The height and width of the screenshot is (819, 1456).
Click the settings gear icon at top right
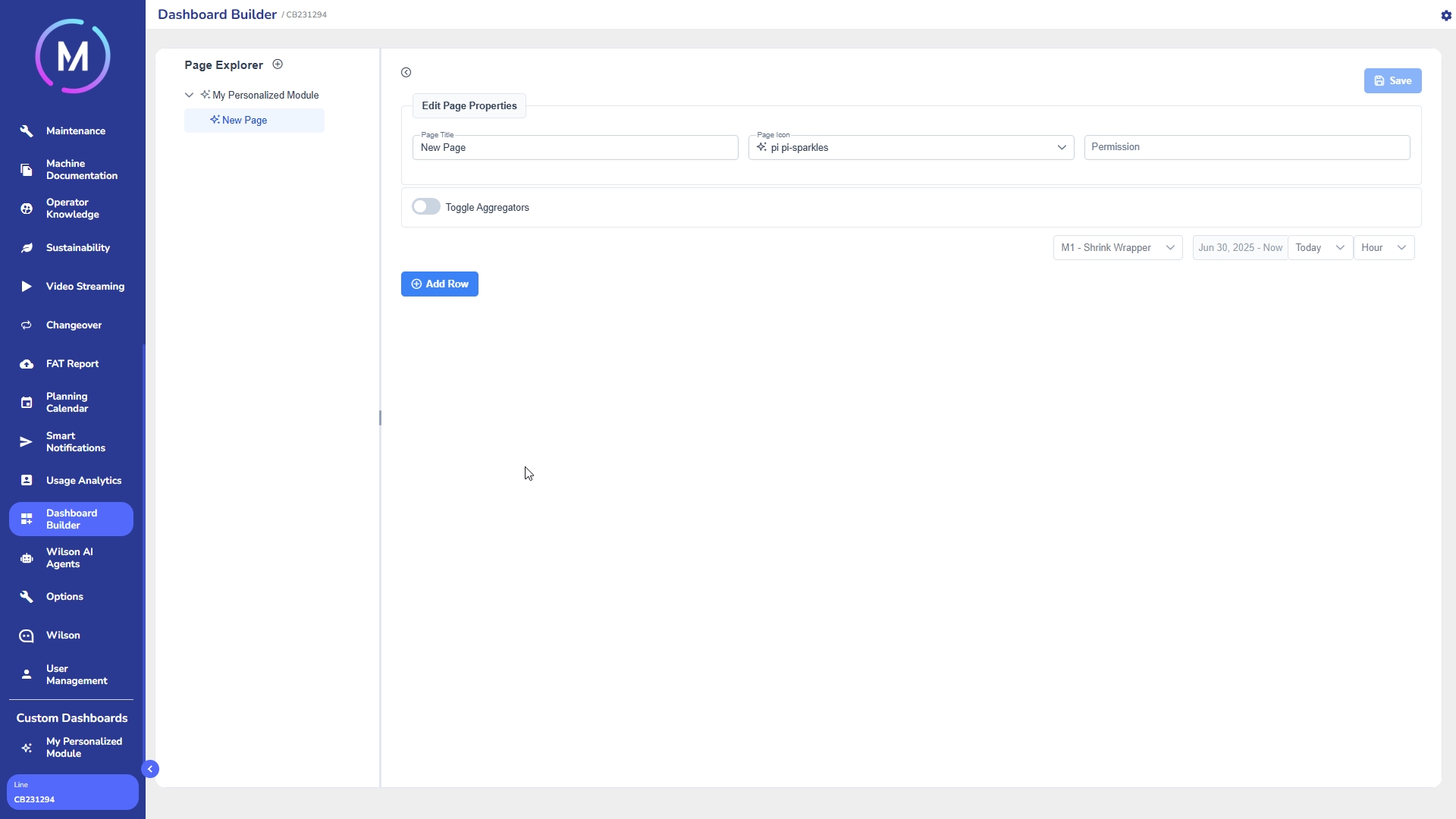pyautogui.click(x=1445, y=15)
